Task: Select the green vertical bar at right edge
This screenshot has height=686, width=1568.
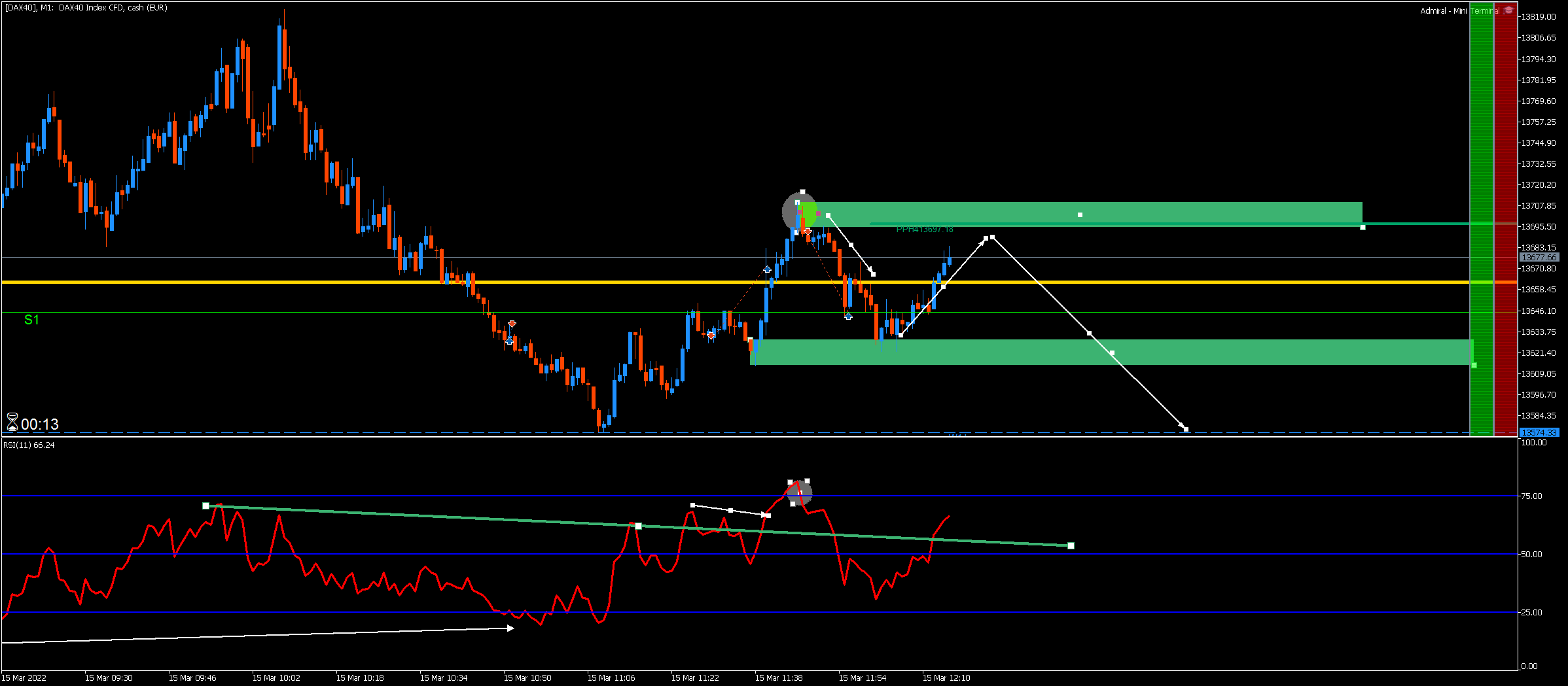Action: click(1482, 219)
